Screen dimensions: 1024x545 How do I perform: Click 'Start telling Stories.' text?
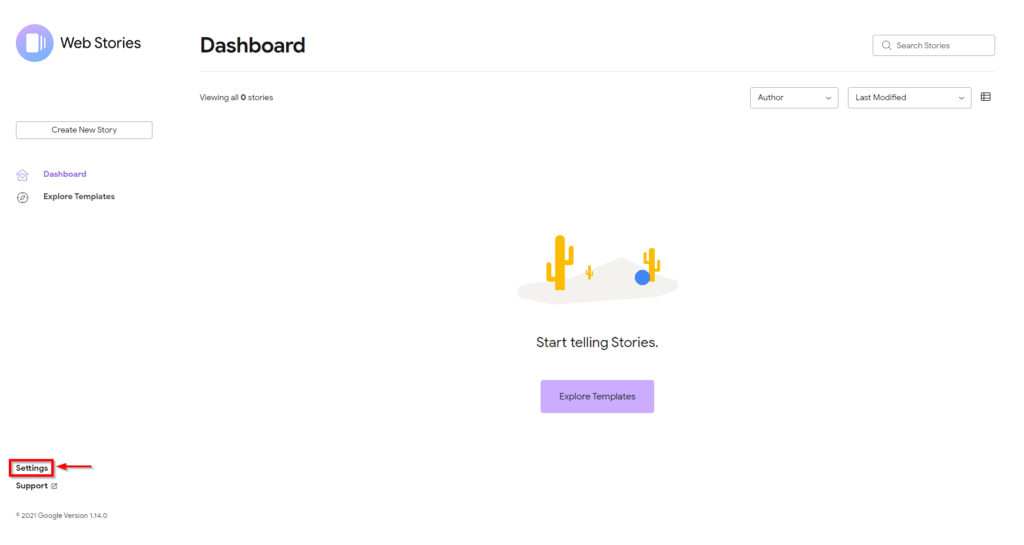[x=597, y=343]
